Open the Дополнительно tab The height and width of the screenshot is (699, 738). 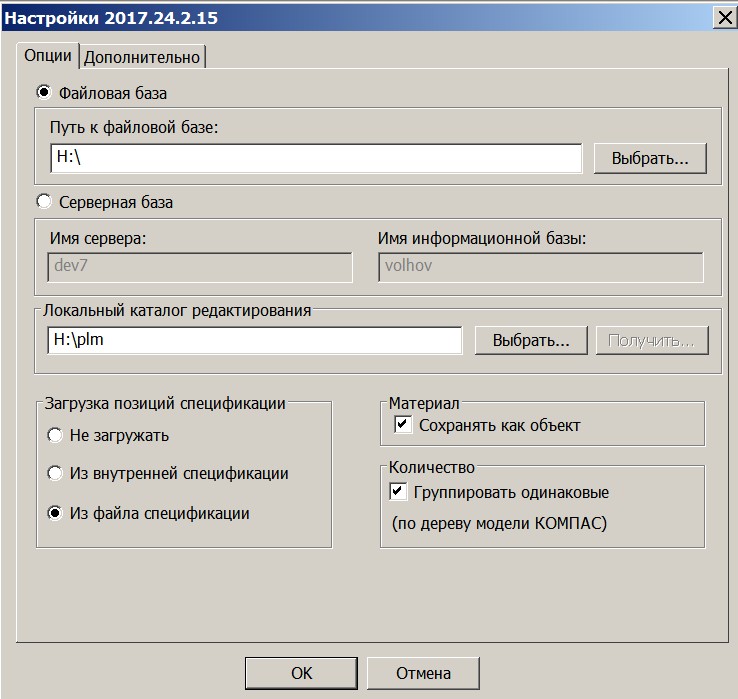(x=143, y=57)
